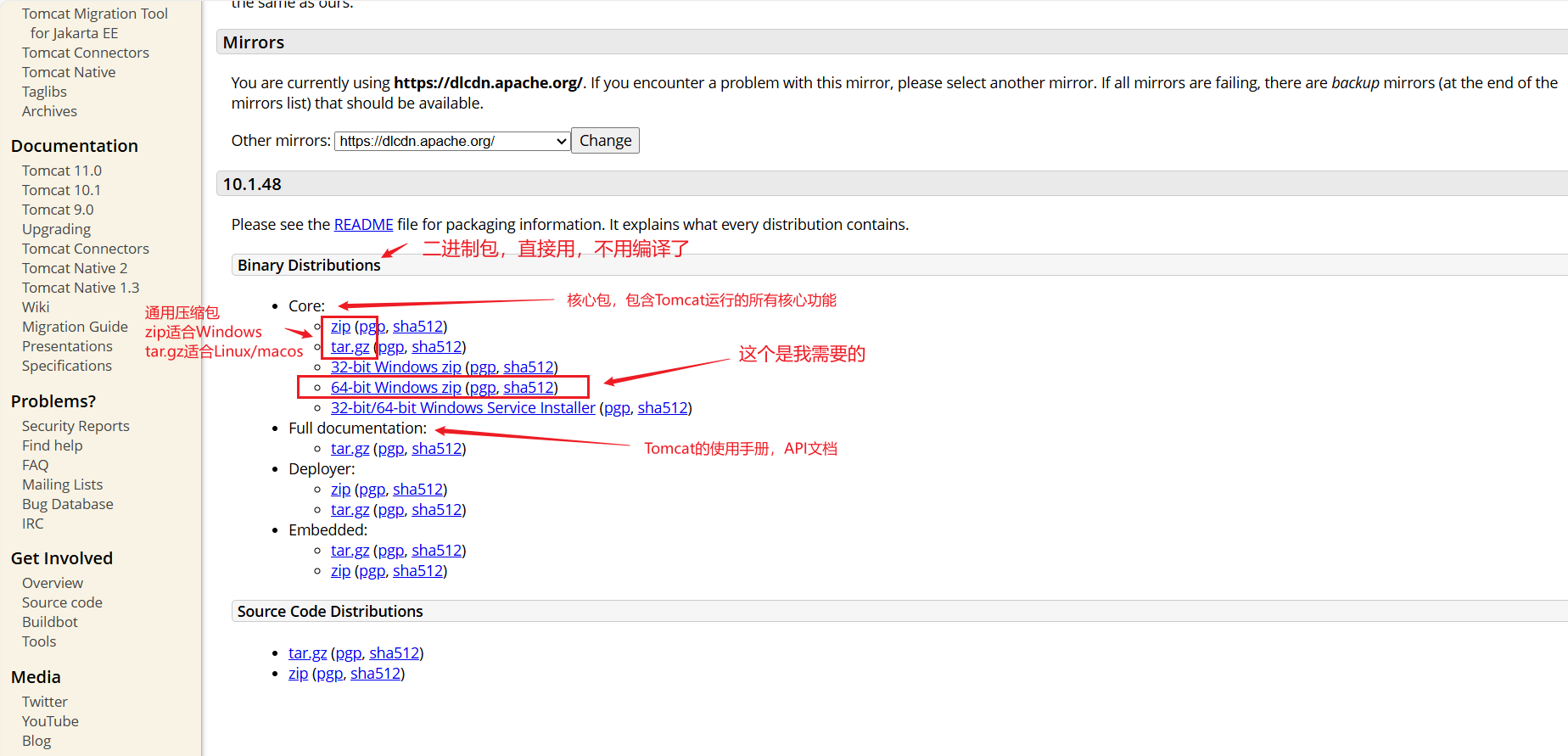1568x756 pixels.
Task: Open Tomcat Native 1.3 documentation
Action: [81, 288]
